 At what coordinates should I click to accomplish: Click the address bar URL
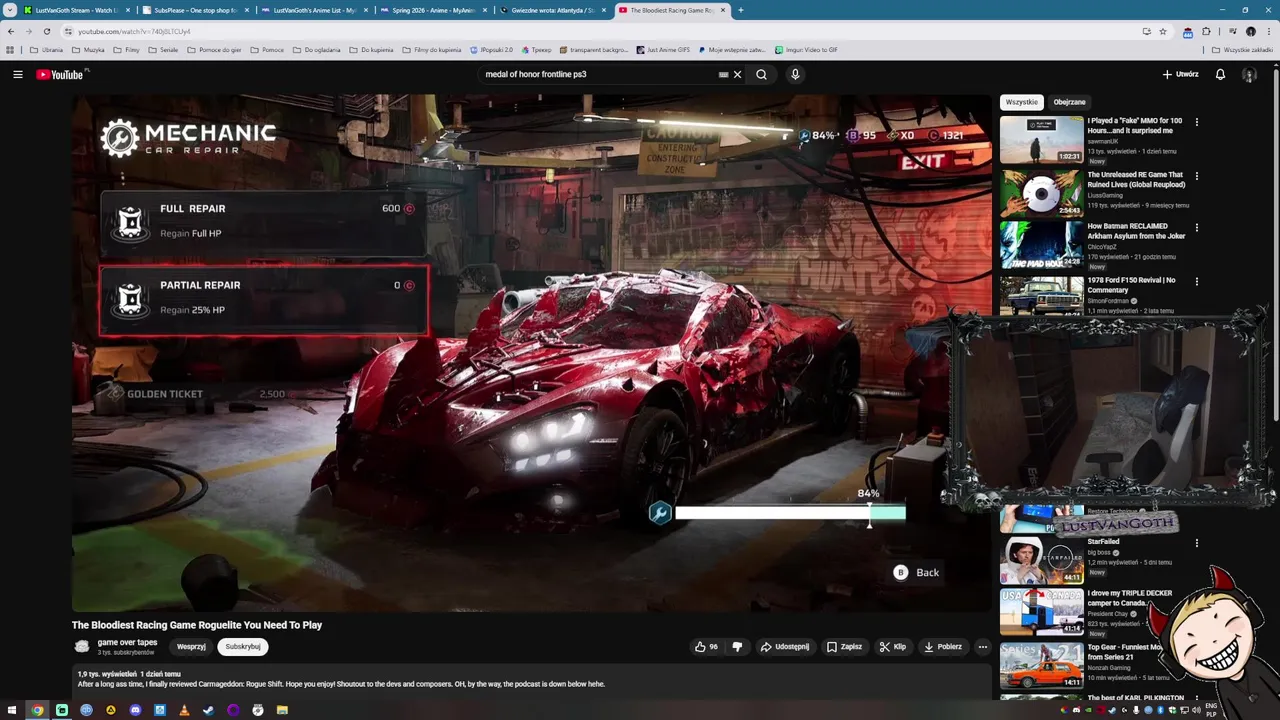[x=134, y=31]
